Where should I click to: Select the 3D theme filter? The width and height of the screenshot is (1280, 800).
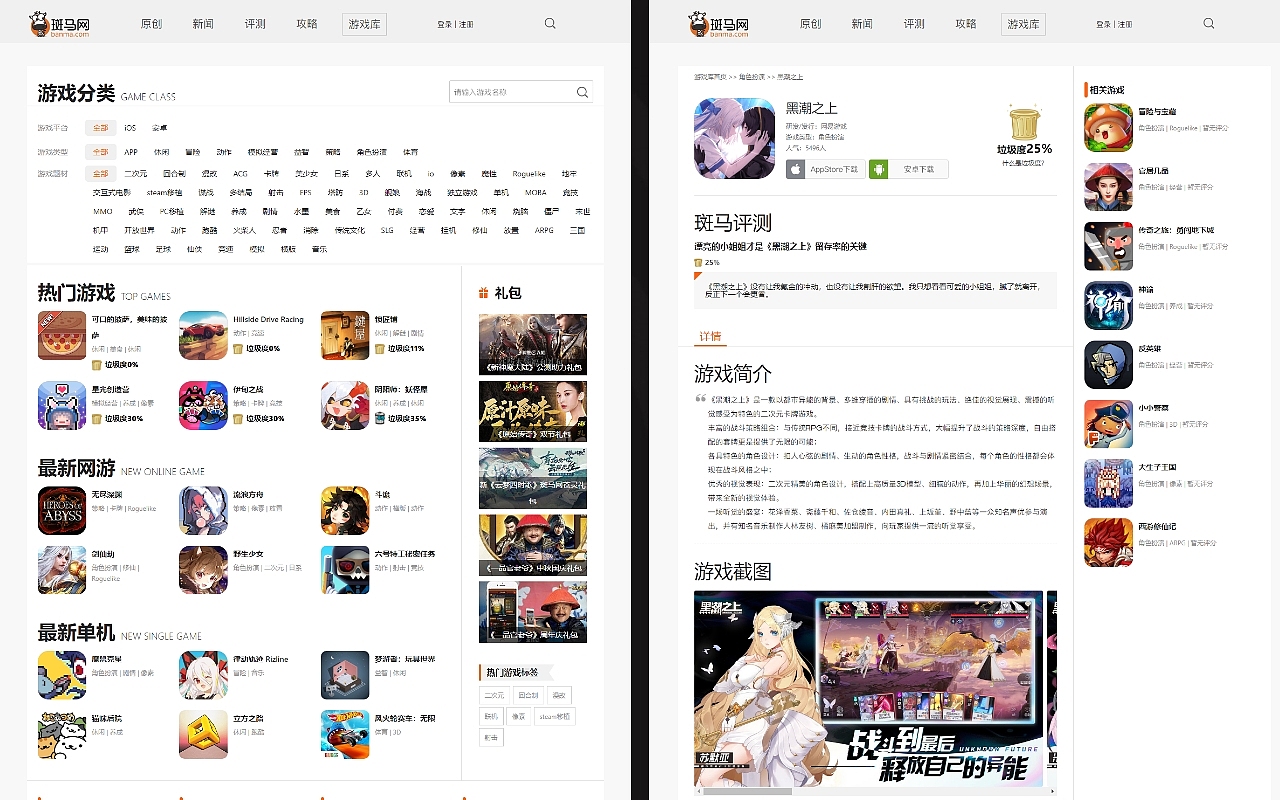tap(364, 192)
